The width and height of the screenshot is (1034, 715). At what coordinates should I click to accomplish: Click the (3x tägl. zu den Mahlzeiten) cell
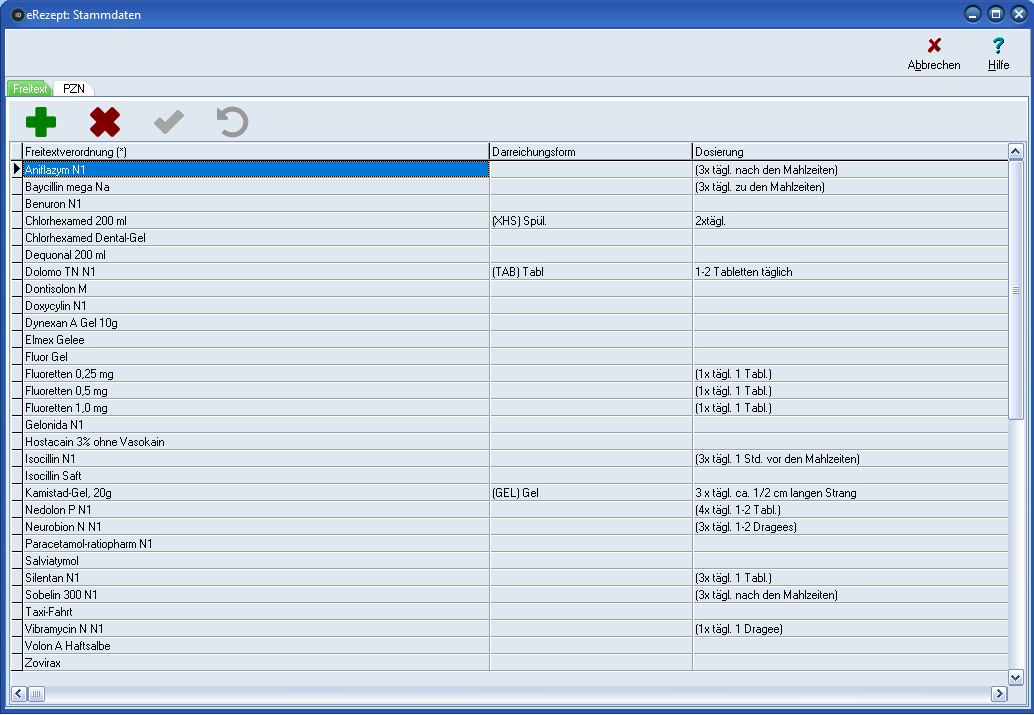pos(850,187)
